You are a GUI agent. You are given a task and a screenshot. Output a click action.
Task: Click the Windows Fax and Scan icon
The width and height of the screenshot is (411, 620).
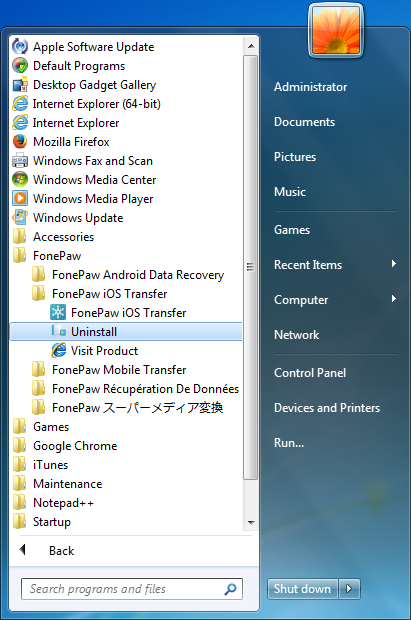coord(20,161)
